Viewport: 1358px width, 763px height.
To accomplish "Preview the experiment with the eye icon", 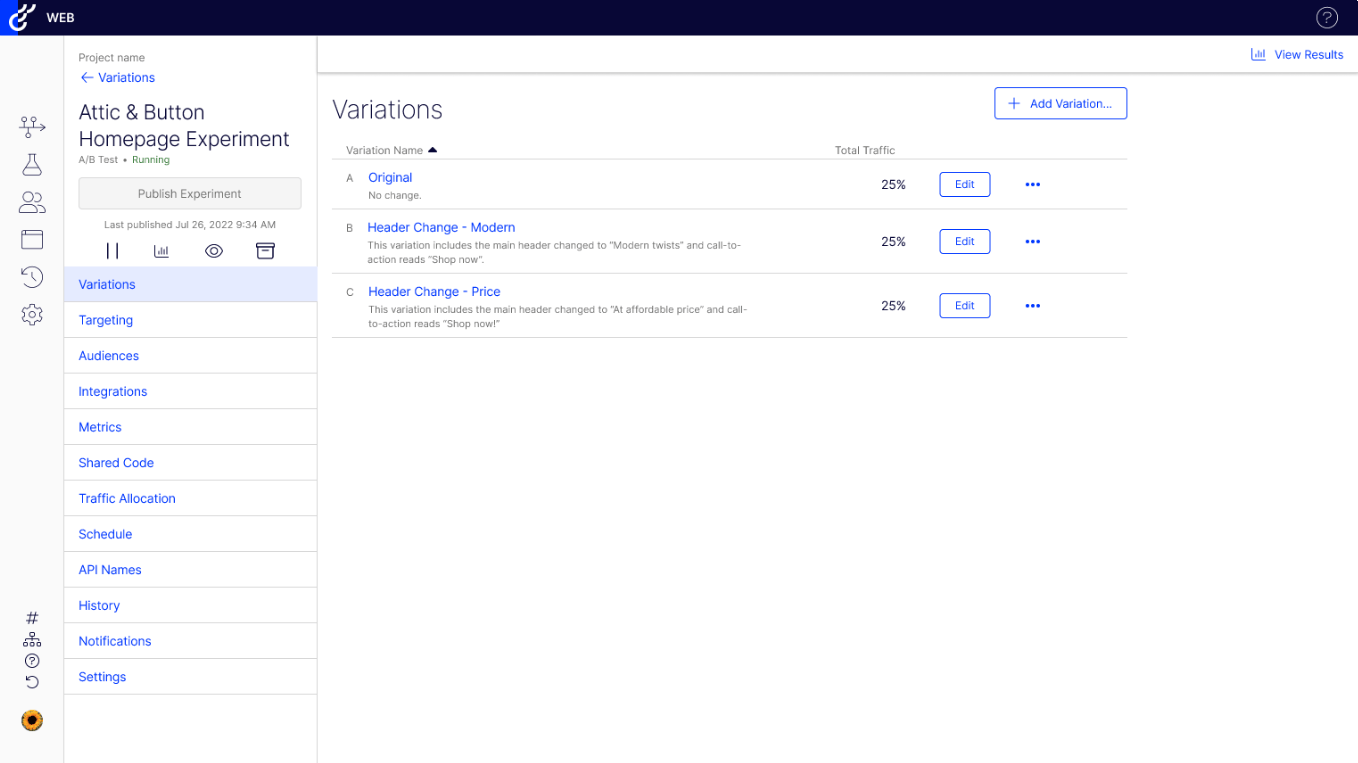I will pyautogui.click(x=213, y=250).
